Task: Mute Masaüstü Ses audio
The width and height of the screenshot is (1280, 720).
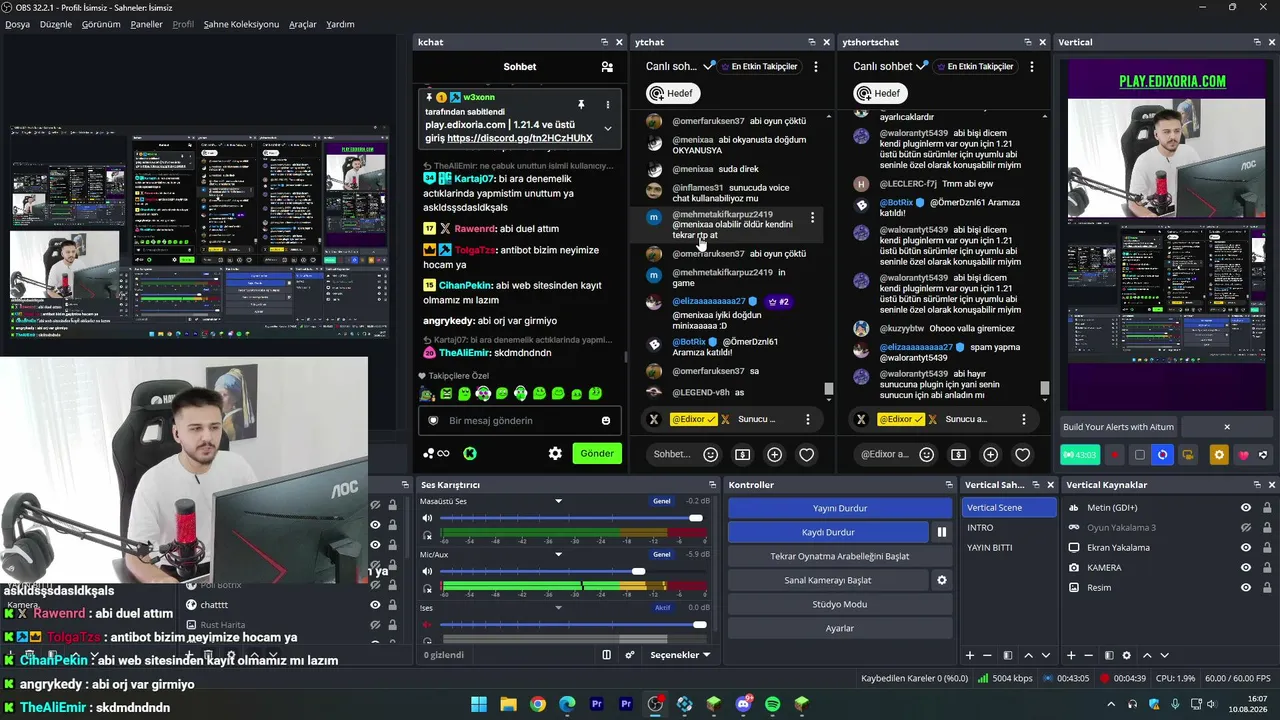Action: [x=427, y=518]
